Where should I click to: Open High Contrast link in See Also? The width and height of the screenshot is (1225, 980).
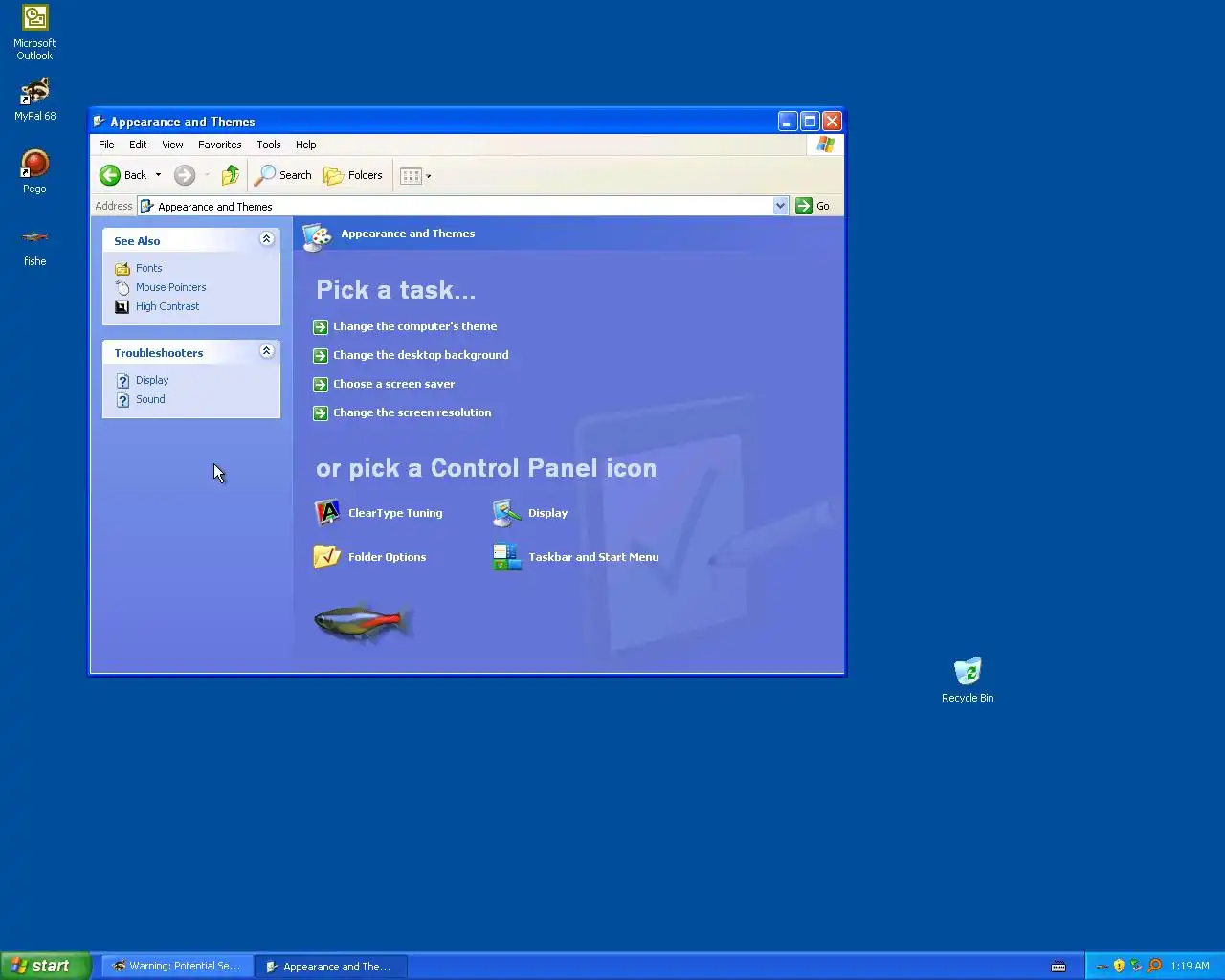[x=167, y=306]
